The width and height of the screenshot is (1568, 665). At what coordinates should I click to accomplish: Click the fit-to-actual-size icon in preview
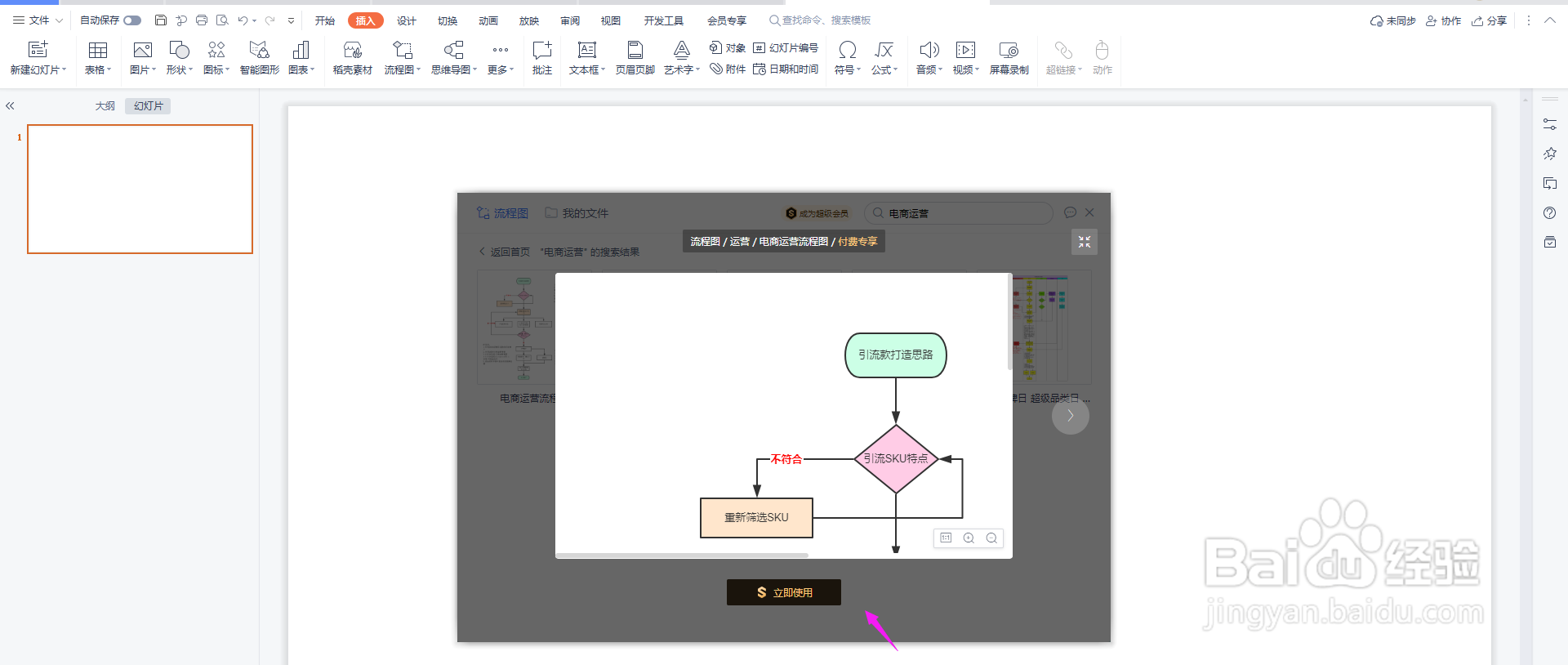[x=946, y=538]
